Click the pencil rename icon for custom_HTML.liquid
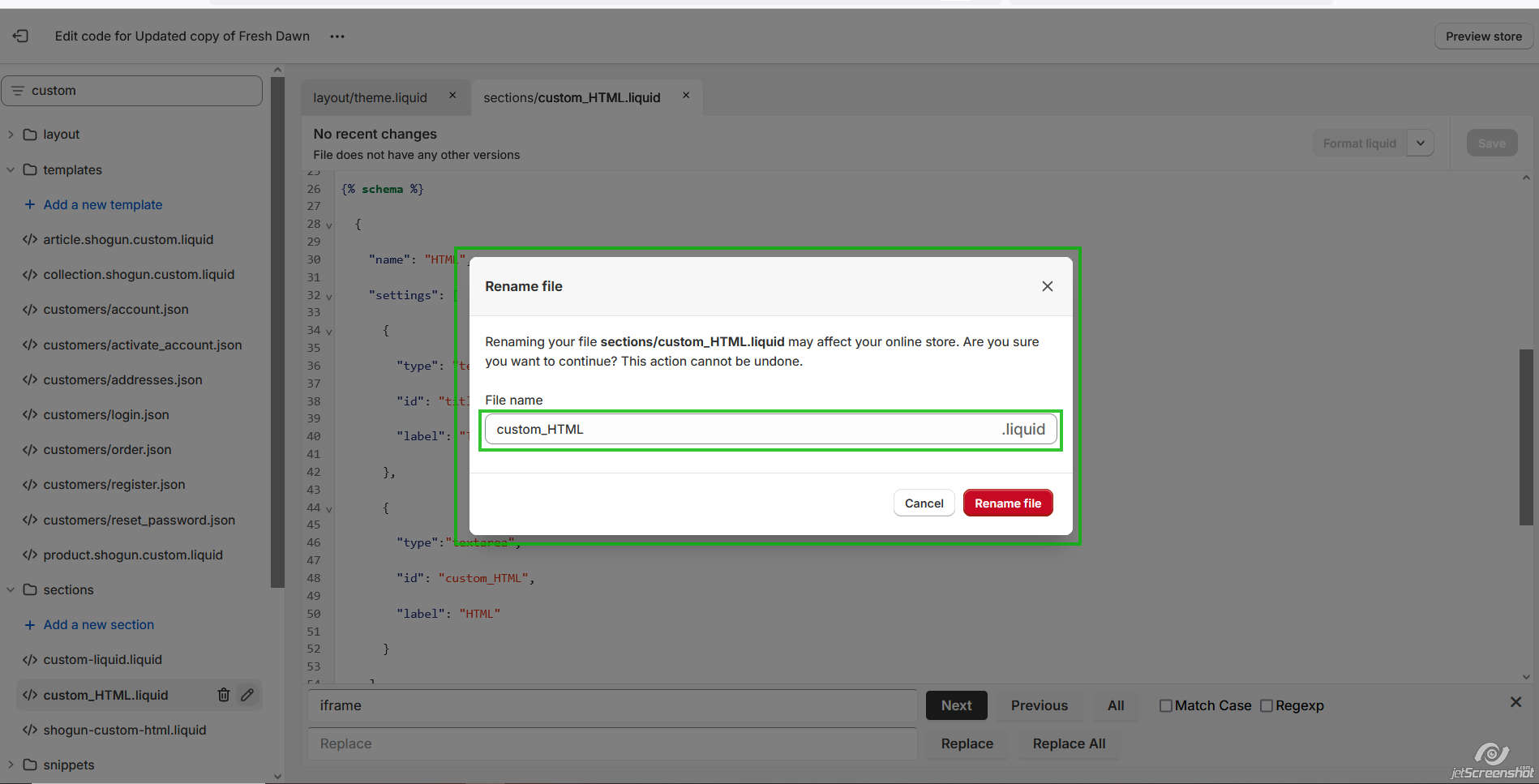1539x784 pixels. click(247, 695)
